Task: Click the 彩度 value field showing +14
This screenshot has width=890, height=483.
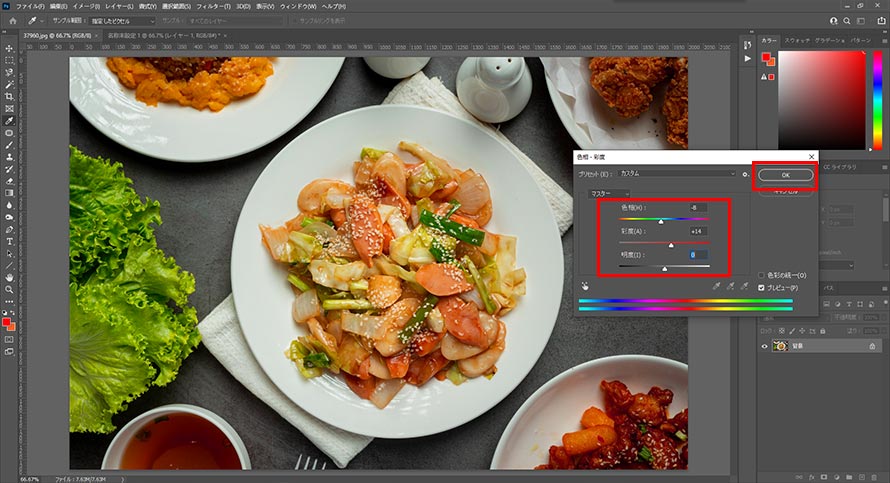Action: coord(698,231)
